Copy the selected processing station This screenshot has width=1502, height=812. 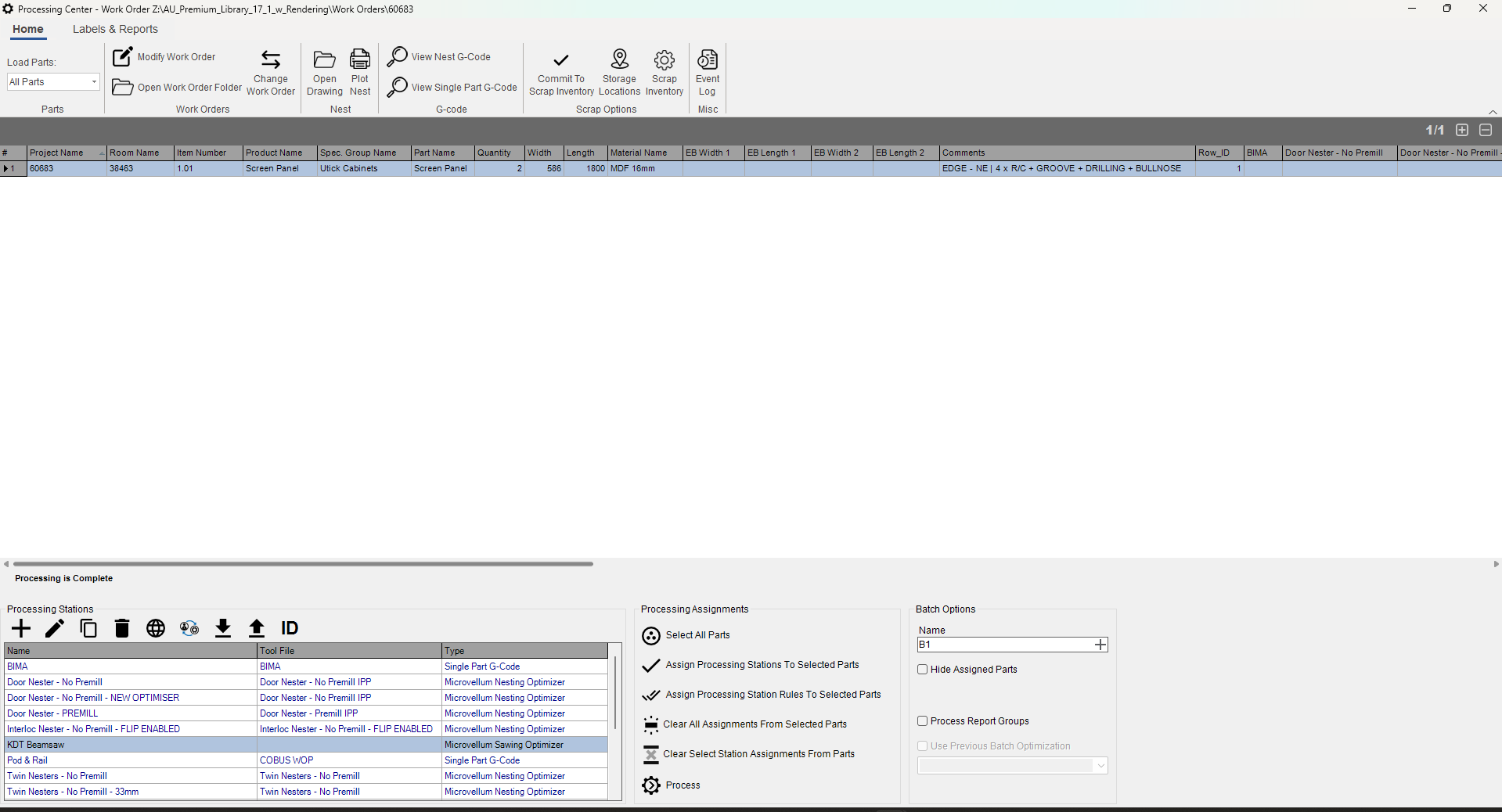(x=88, y=628)
